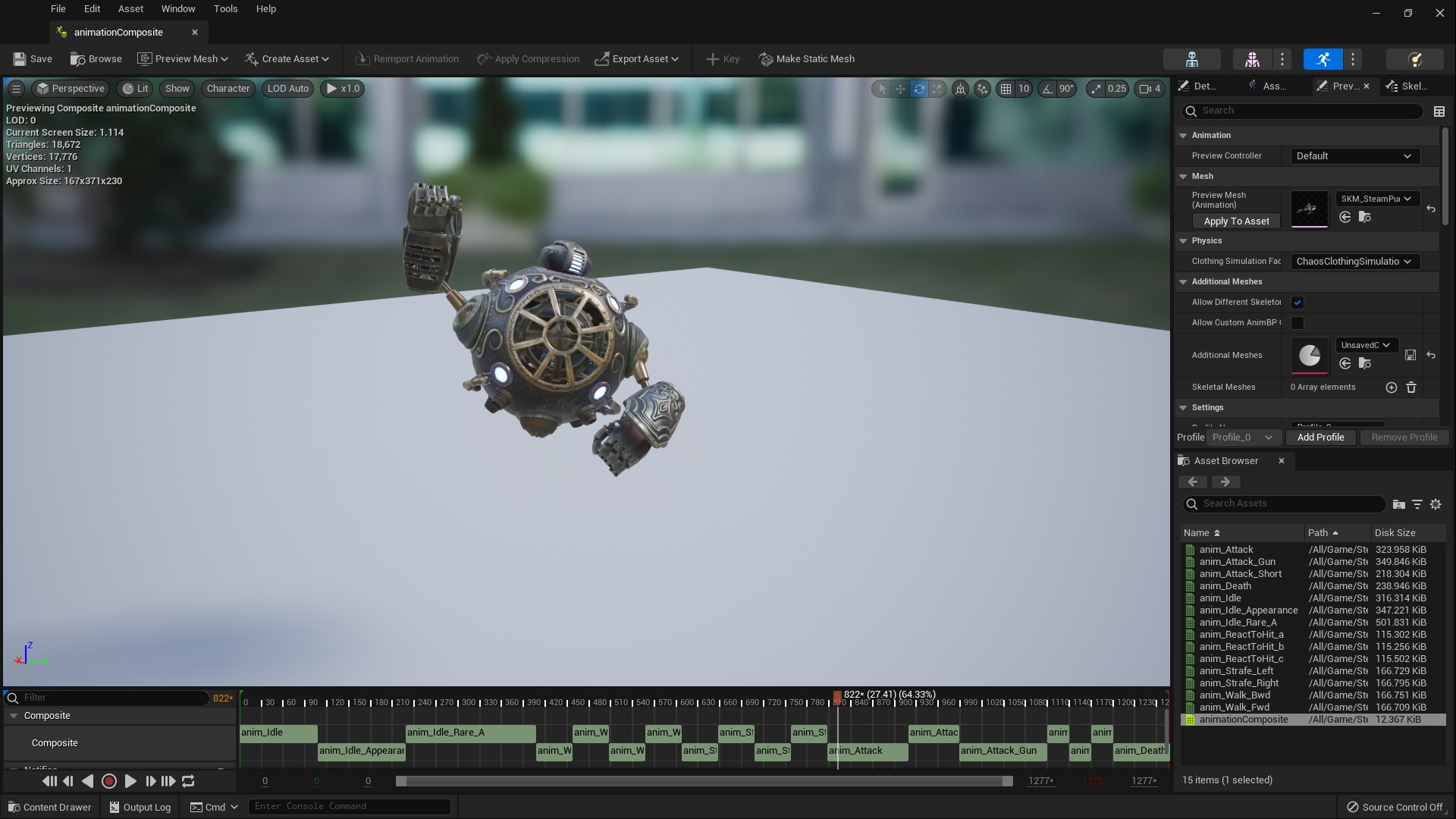Disable the Allow Different Skeletons checkbox
The width and height of the screenshot is (1456, 819).
(x=1298, y=302)
